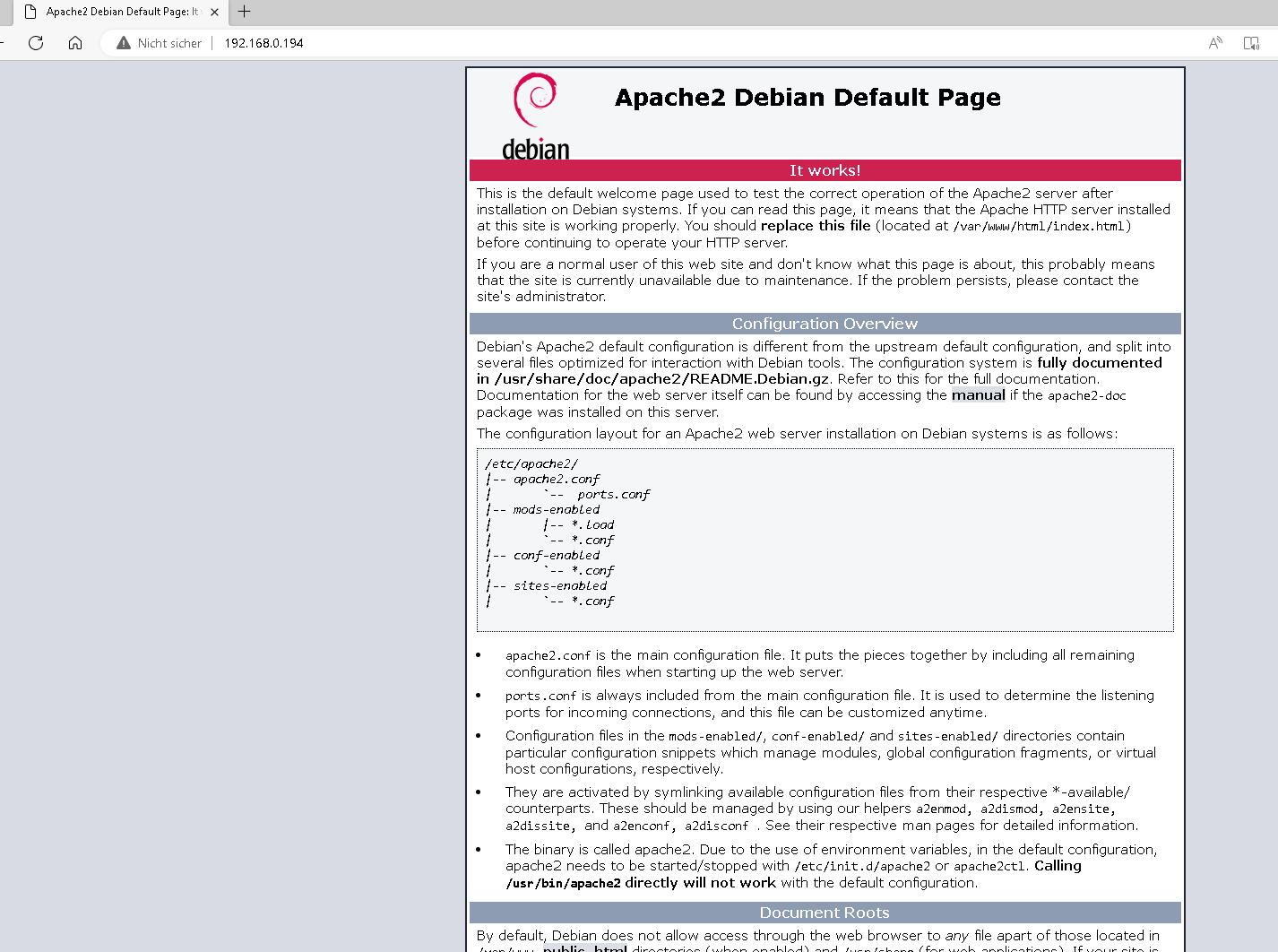The height and width of the screenshot is (952, 1278).
Task: Click '/etc/init.d/apache2' path text
Action: coord(862,867)
